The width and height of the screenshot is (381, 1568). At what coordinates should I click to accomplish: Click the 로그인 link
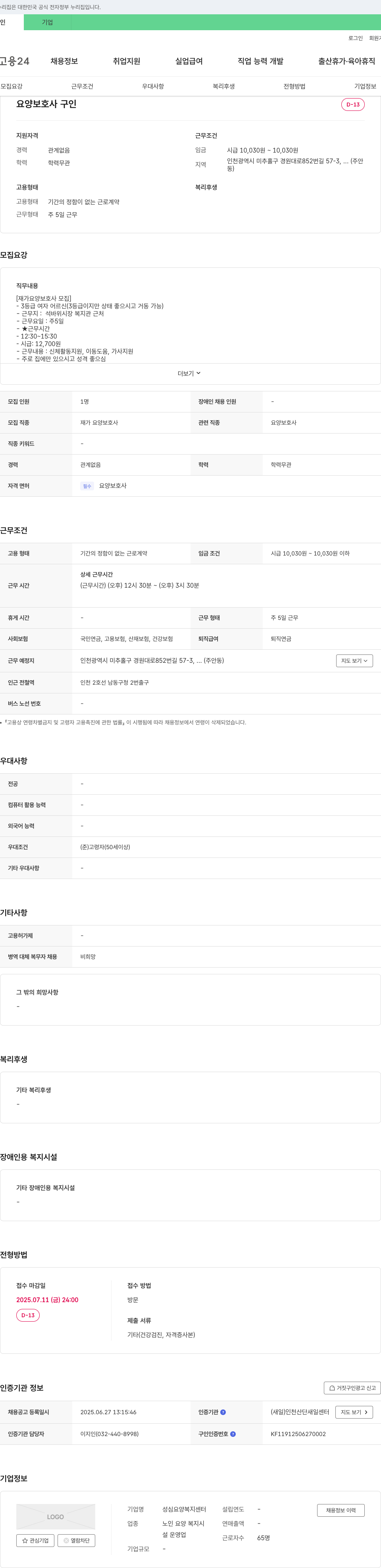click(x=356, y=39)
